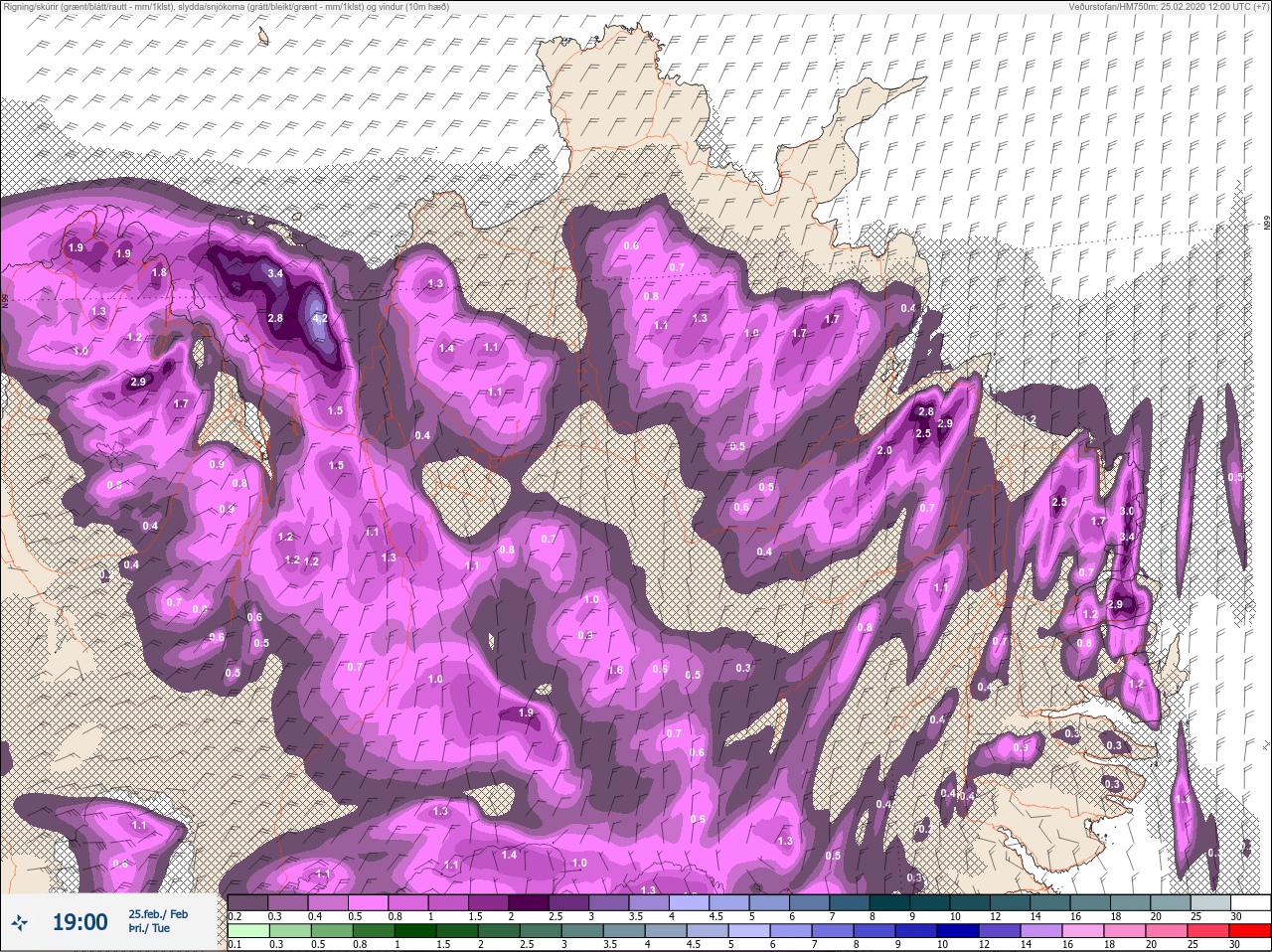1272x952 pixels.
Task: Click the 3.0 value on the east coast
Action: tap(1127, 511)
